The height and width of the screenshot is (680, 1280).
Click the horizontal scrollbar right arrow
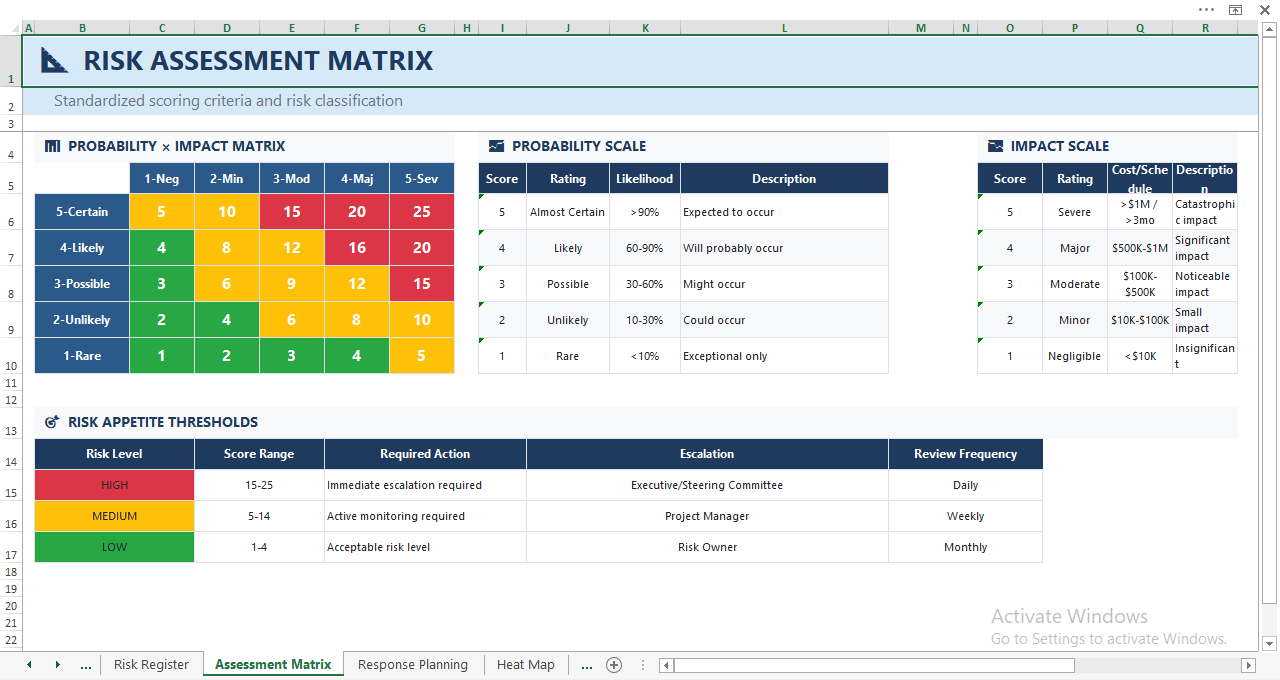pos(1248,665)
